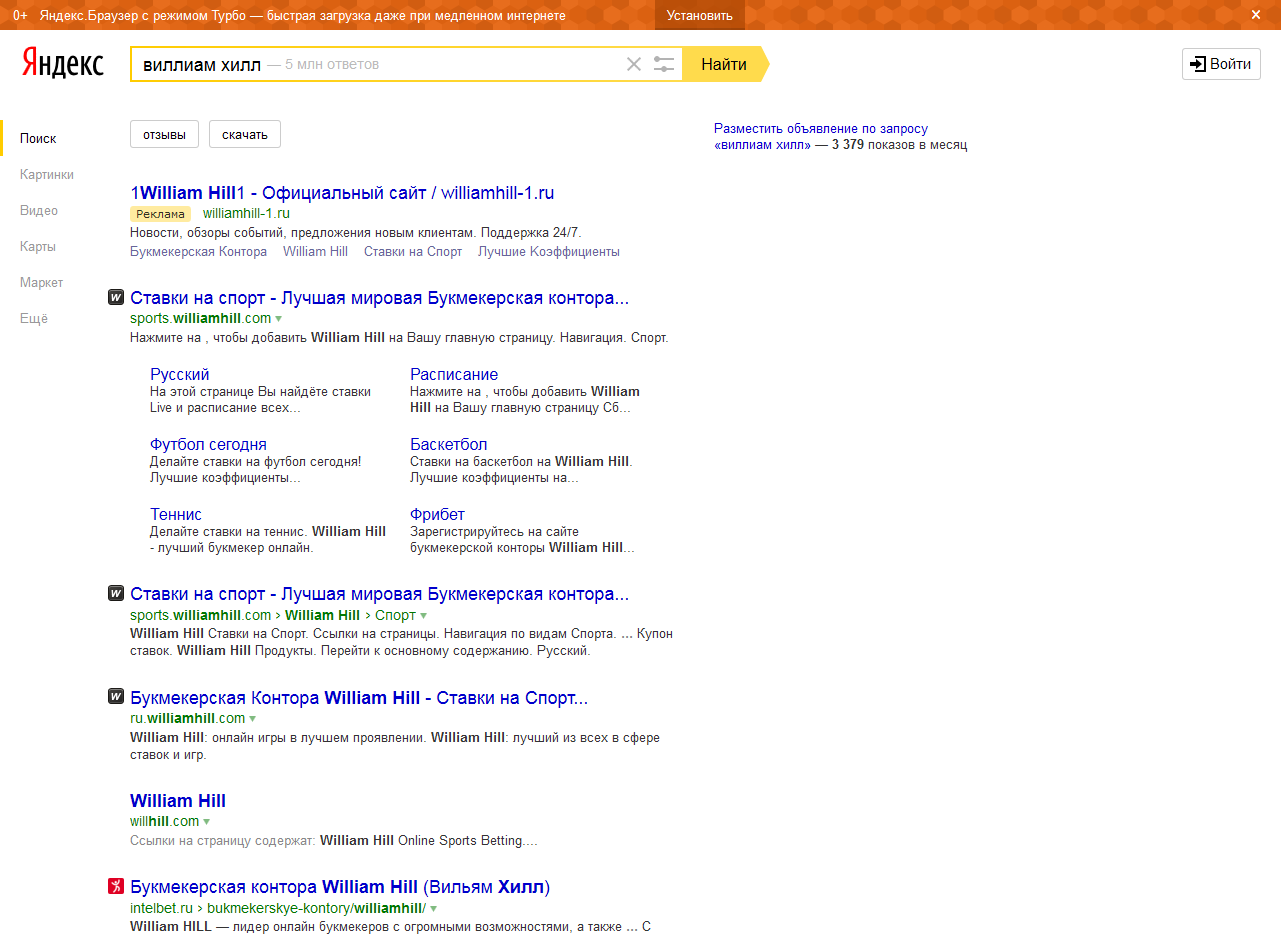Open ad sitelink "Ставки на Спорт"
1281x935 pixels.
413,251
